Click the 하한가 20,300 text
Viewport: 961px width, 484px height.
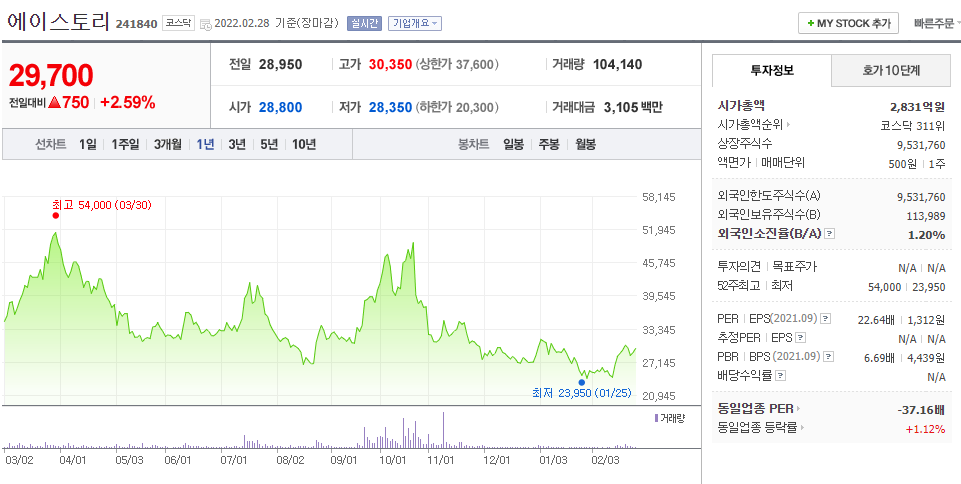457,108
